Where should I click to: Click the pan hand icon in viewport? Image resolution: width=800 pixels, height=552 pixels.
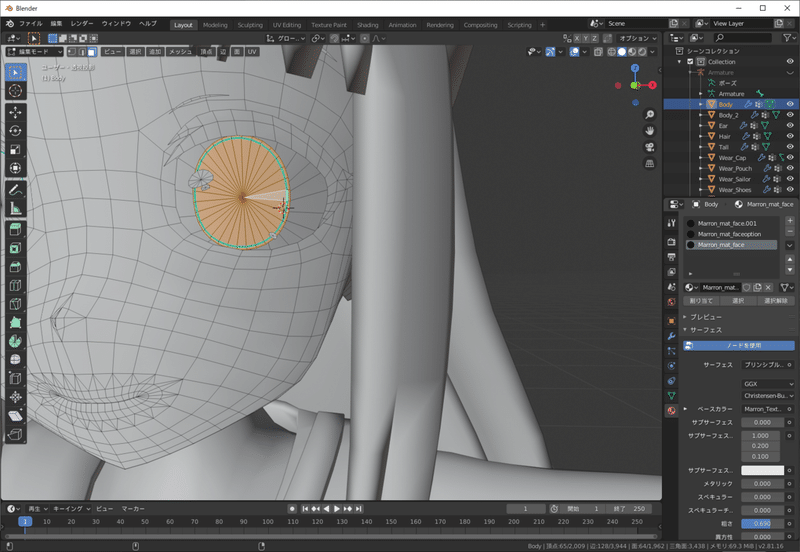pos(649,130)
